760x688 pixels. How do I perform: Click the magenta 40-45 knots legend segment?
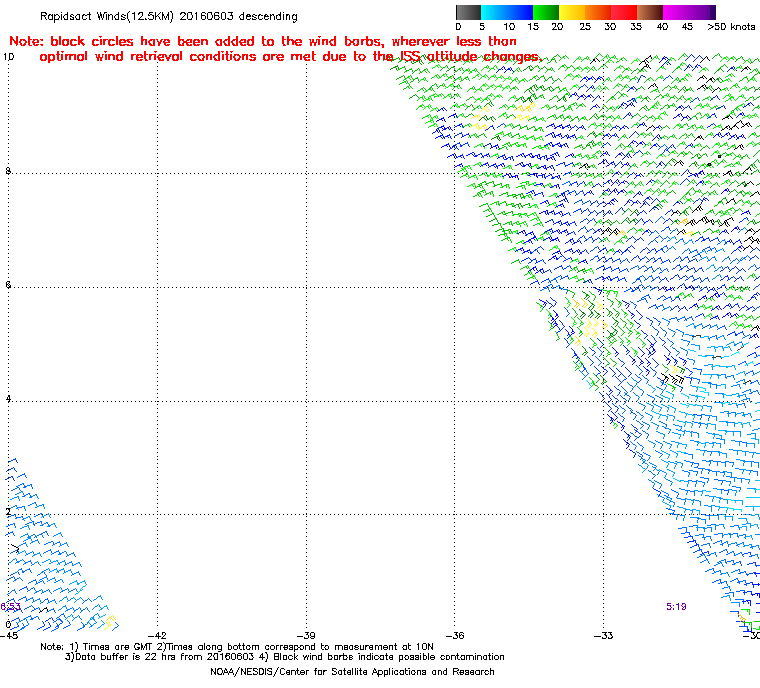[676, 12]
